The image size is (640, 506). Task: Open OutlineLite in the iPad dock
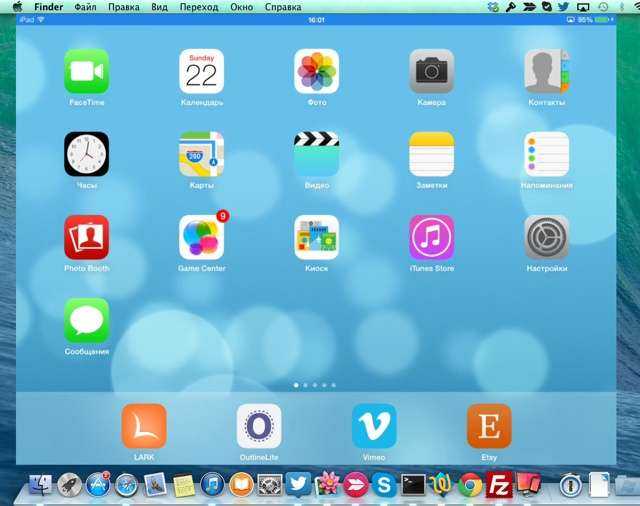[x=259, y=426]
